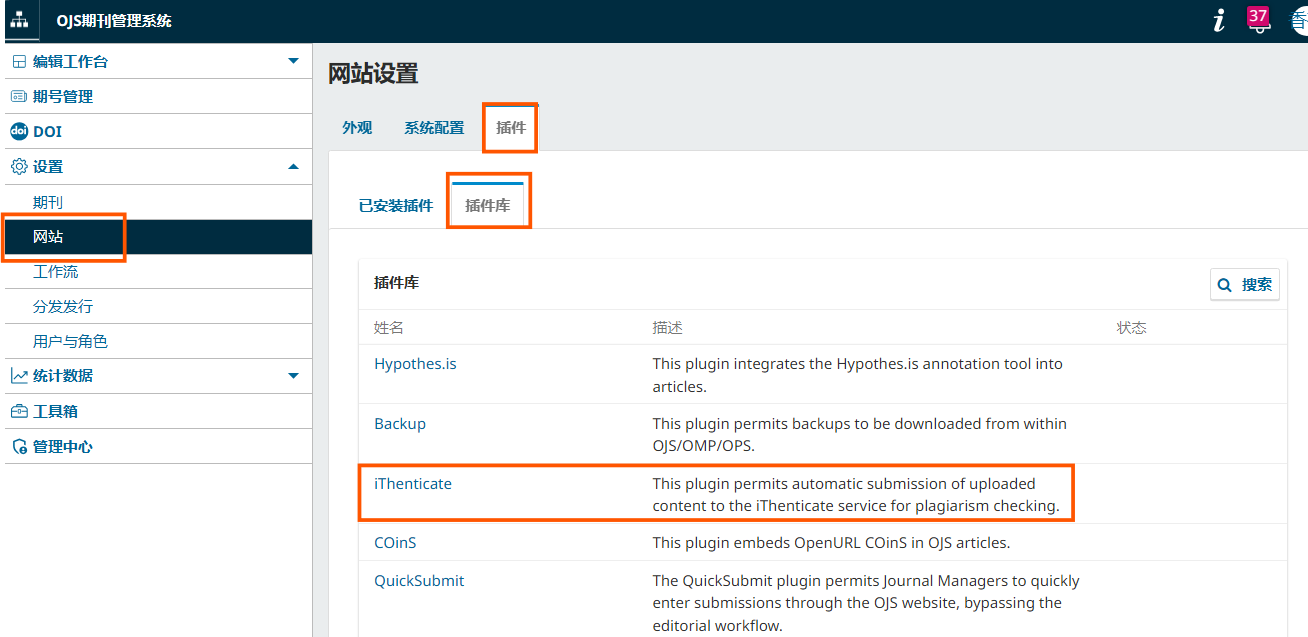Viewport: 1308px width, 637px height.
Task: Click the 工具箱 toolbox icon
Action: coord(19,412)
